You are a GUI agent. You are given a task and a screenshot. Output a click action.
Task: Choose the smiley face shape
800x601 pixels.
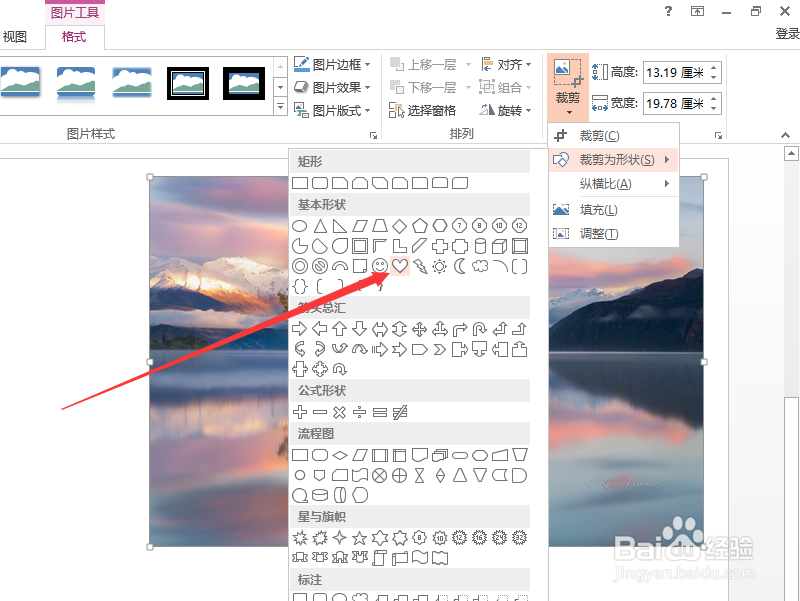pyautogui.click(x=380, y=266)
